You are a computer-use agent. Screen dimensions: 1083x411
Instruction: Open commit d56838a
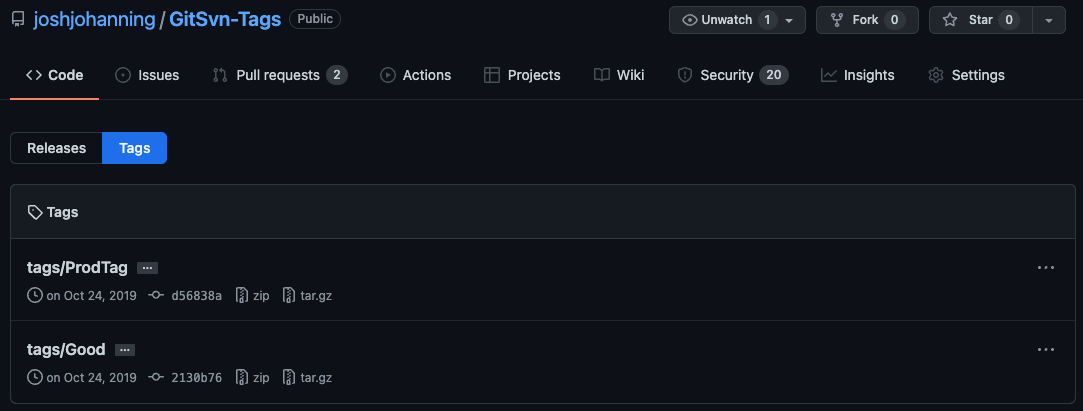click(x=196, y=296)
